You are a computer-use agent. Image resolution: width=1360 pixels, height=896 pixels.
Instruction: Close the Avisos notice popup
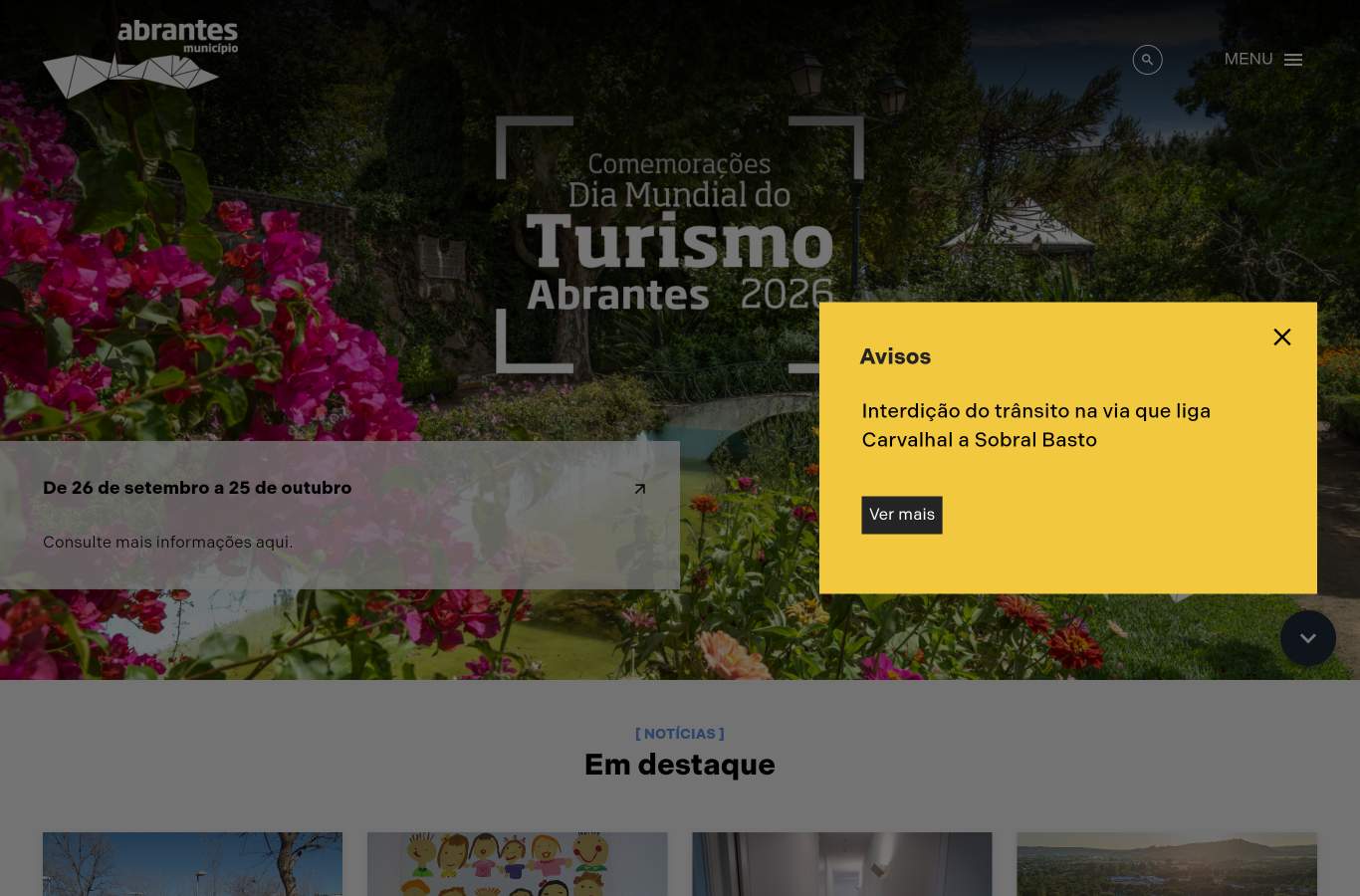pos(1282,336)
